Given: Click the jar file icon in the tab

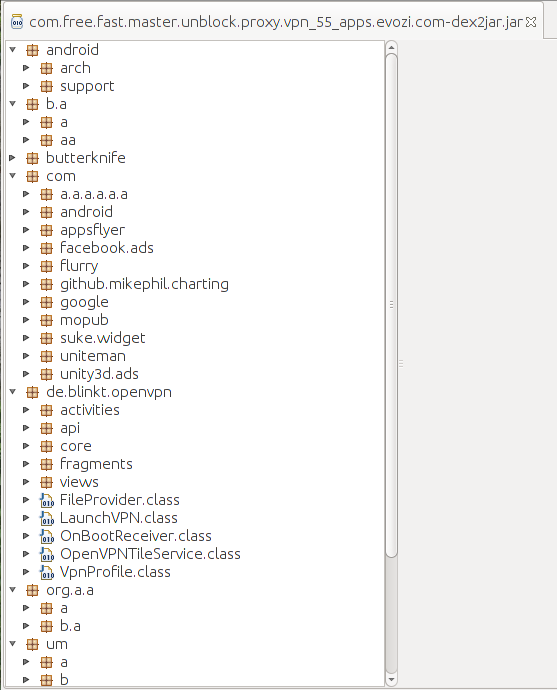Looking at the screenshot, I should tap(17, 21).
